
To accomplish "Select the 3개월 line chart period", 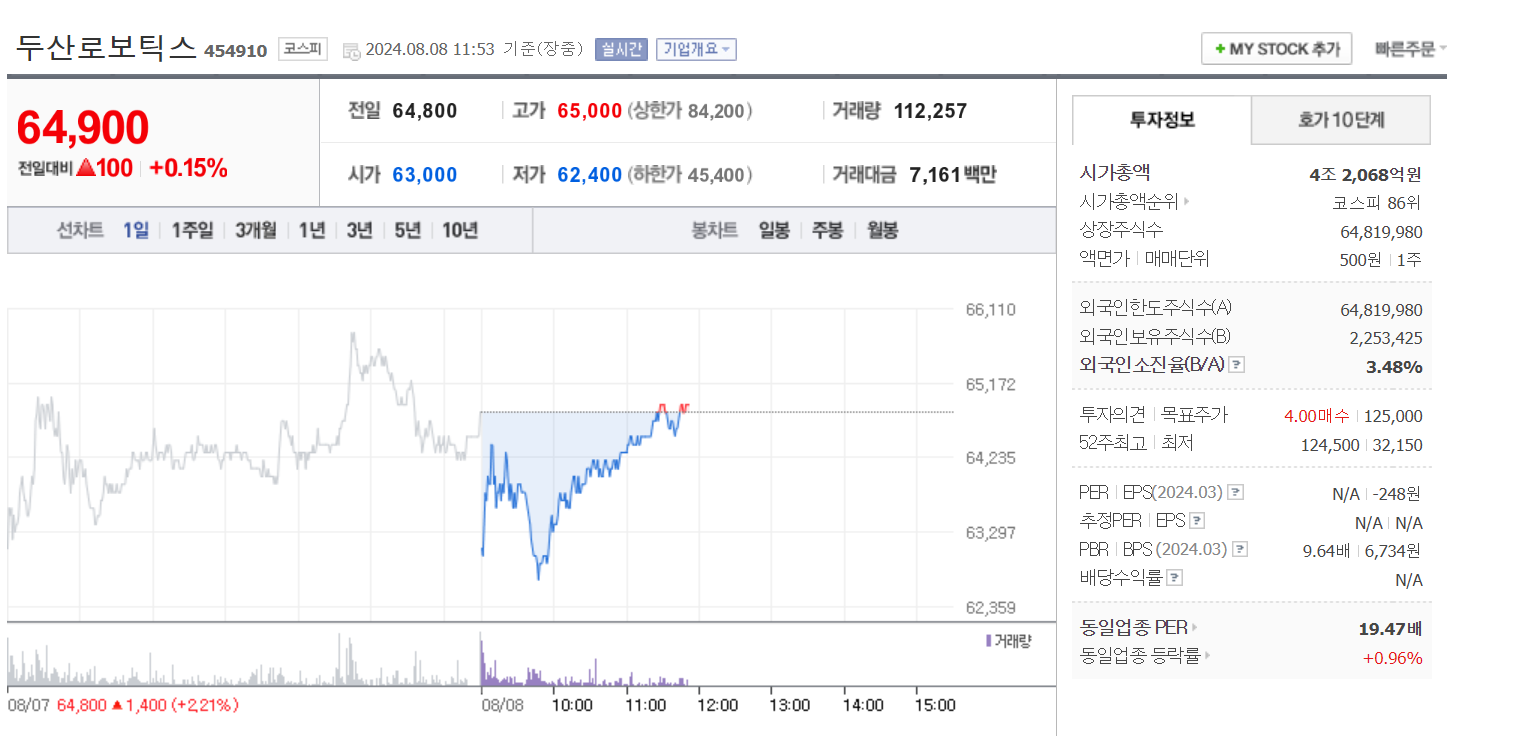I will coord(256,230).
